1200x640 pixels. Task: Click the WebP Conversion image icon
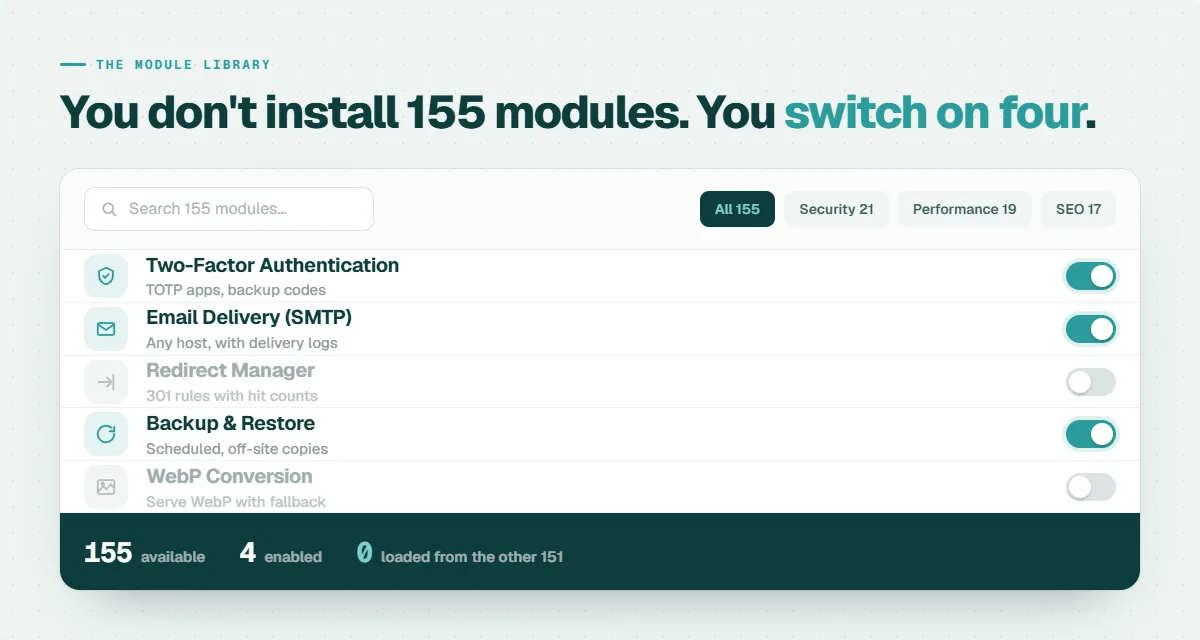click(106, 487)
